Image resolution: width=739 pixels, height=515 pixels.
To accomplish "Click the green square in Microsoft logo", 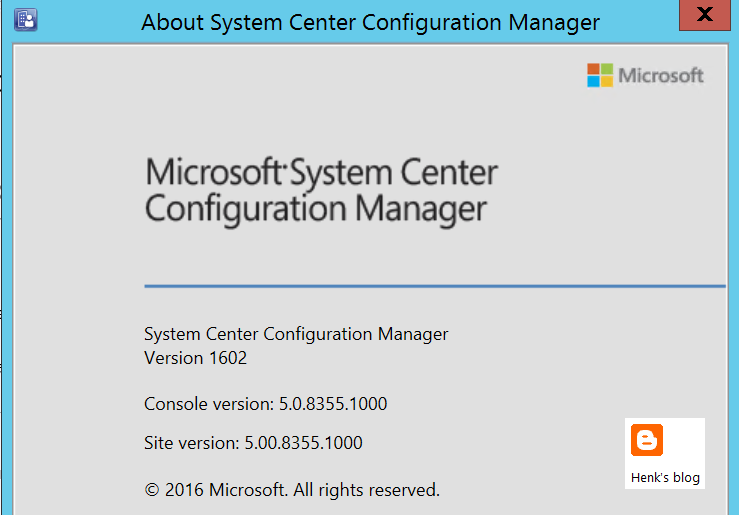I will [x=607, y=69].
